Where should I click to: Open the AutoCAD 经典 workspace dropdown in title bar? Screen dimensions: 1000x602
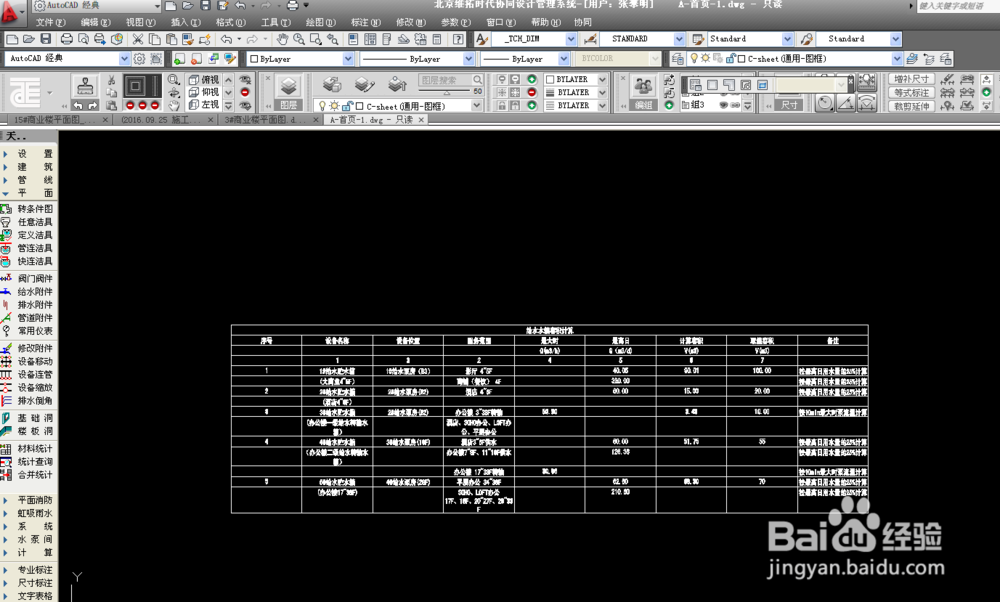[156, 6]
